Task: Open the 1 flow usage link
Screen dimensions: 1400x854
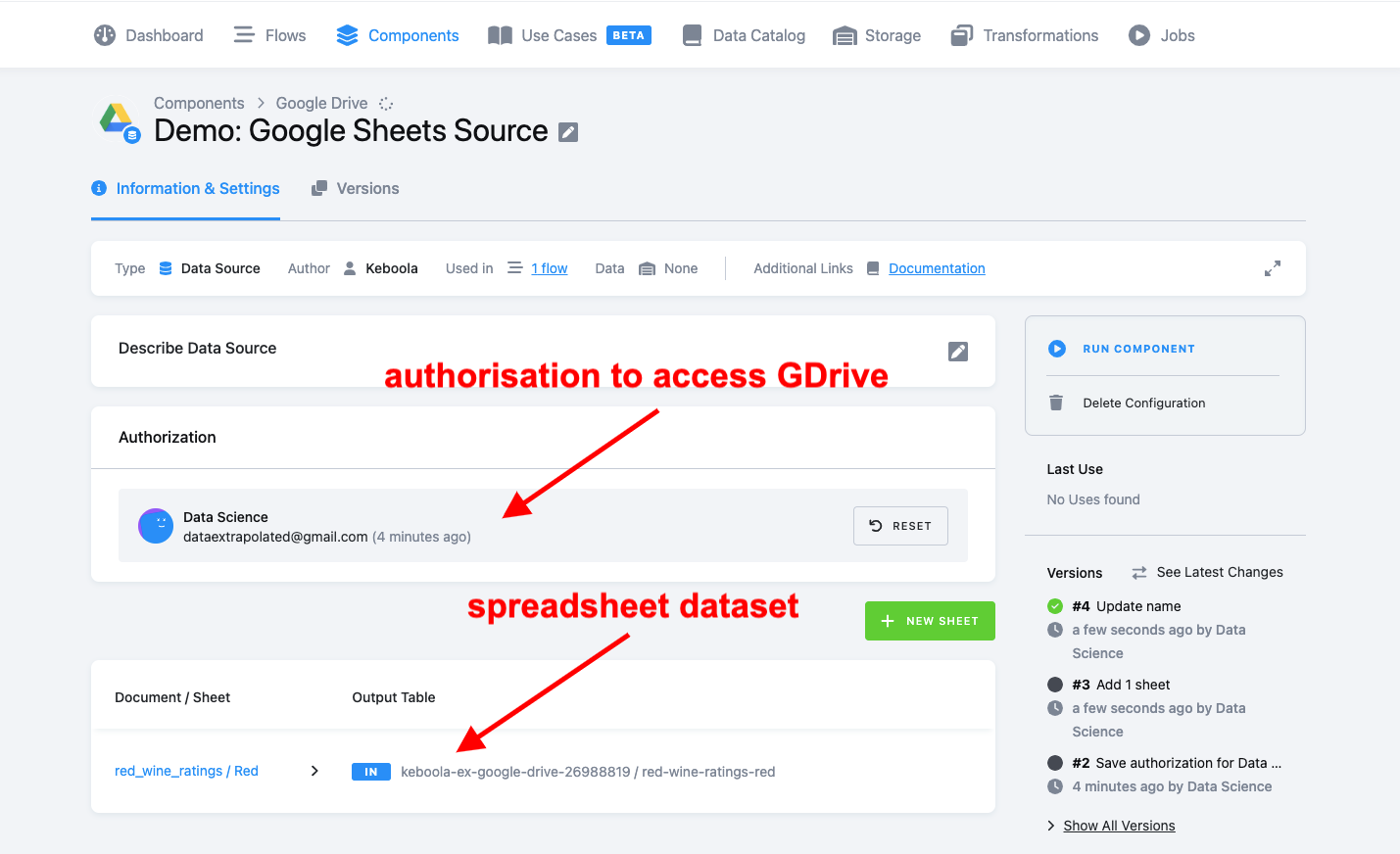Action: tap(549, 267)
